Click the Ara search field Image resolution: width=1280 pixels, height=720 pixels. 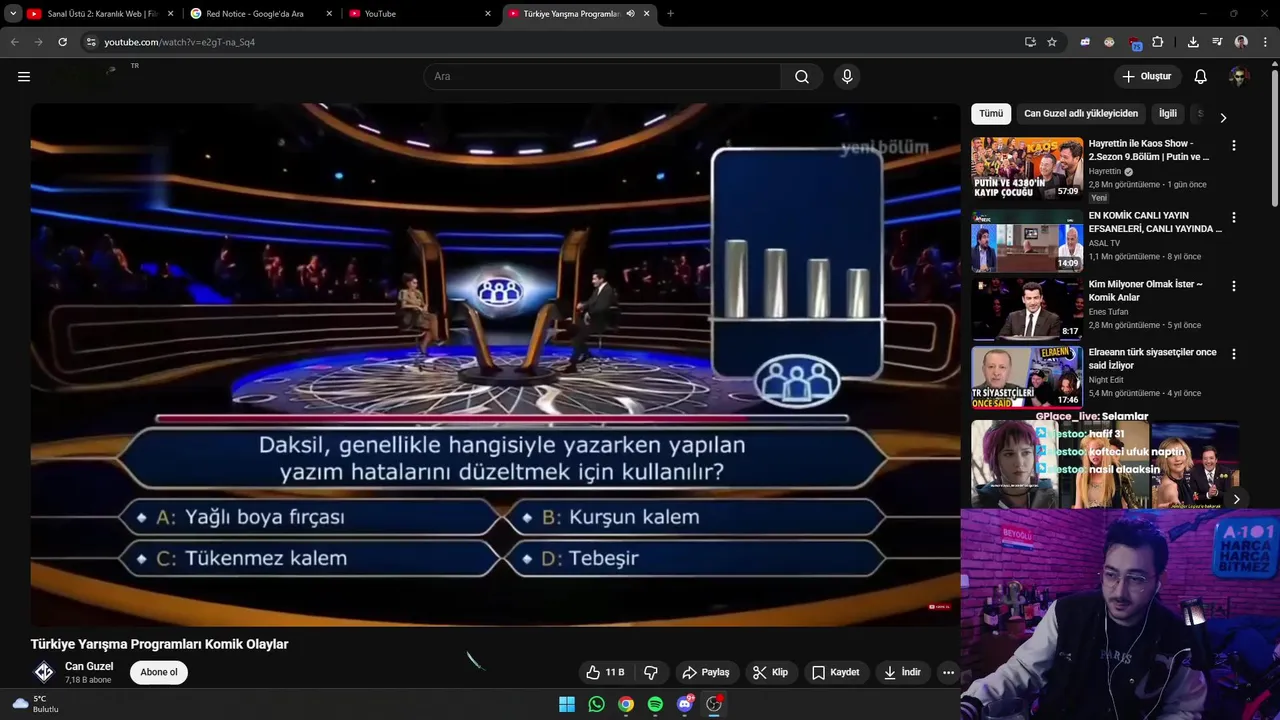coord(602,77)
